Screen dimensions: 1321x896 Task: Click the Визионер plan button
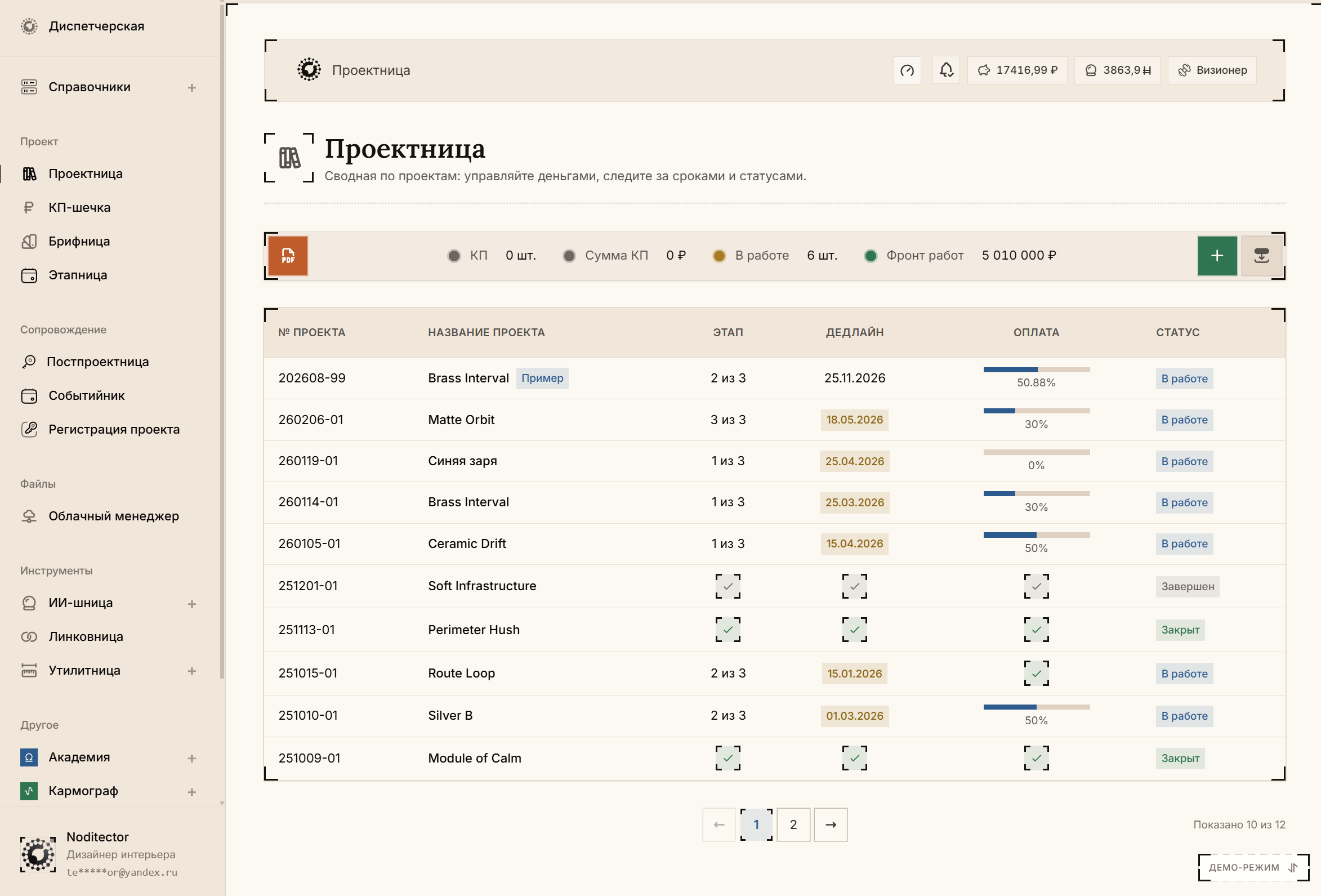pos(1212,70)
